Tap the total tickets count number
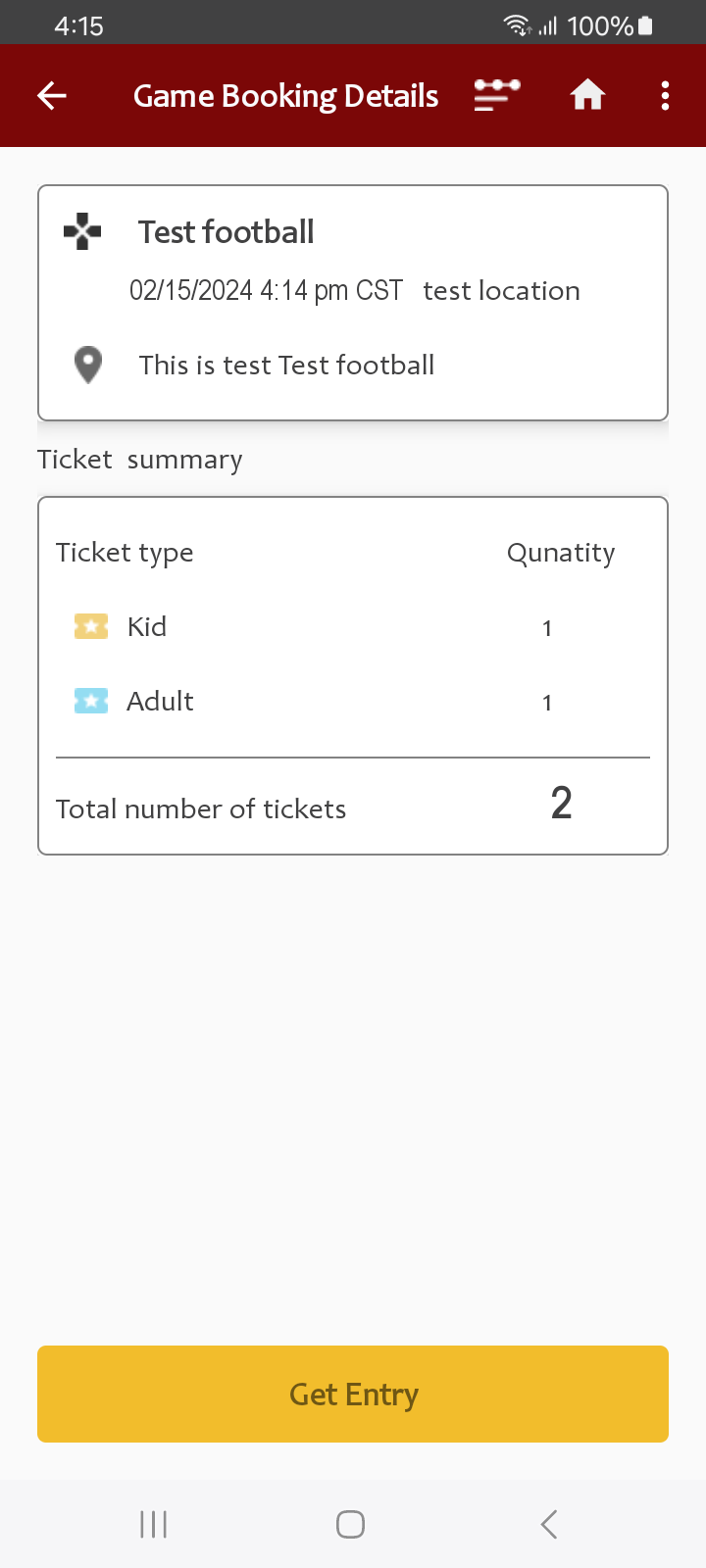 pos(561,804)
